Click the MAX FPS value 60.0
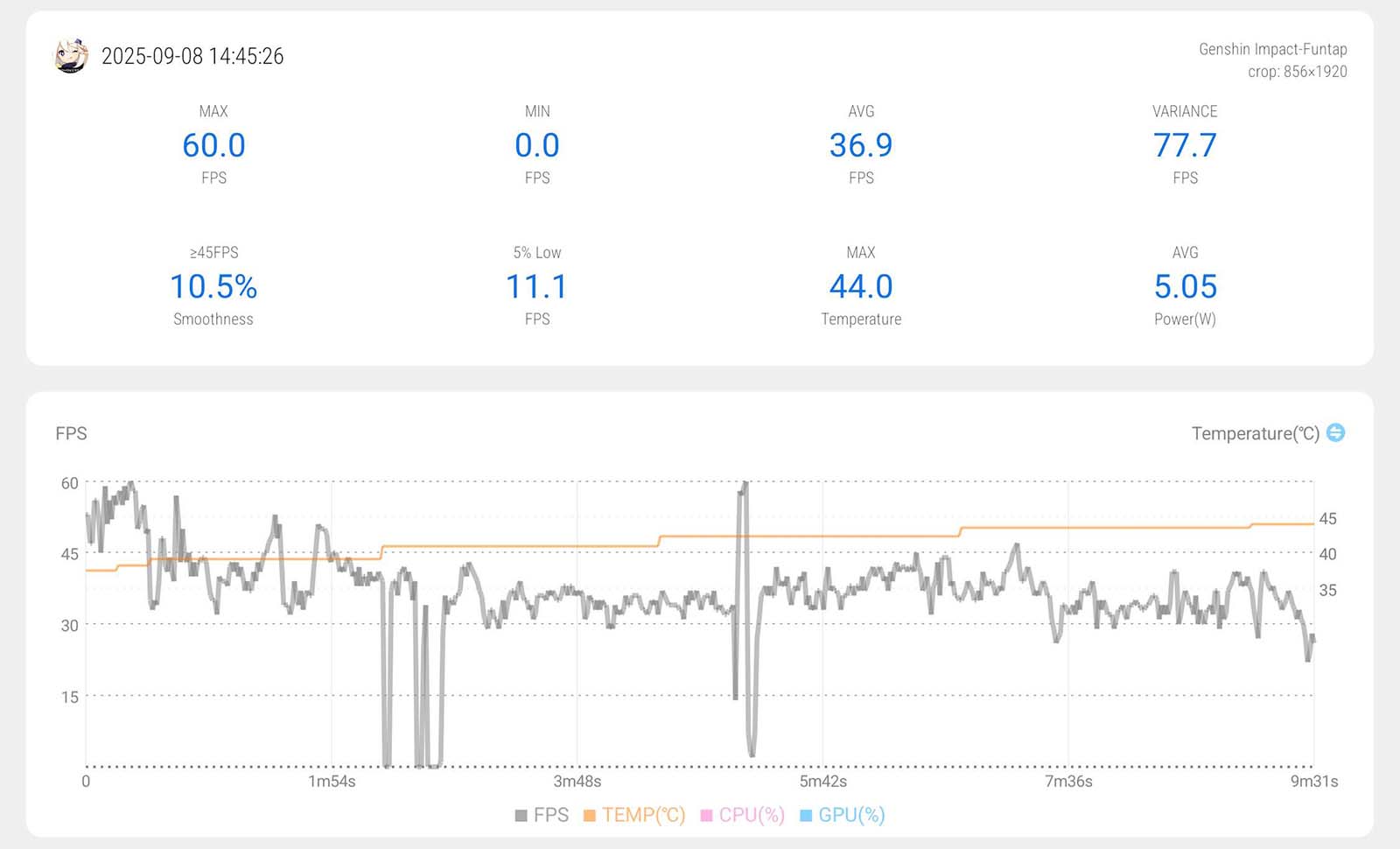 point(213,145)
